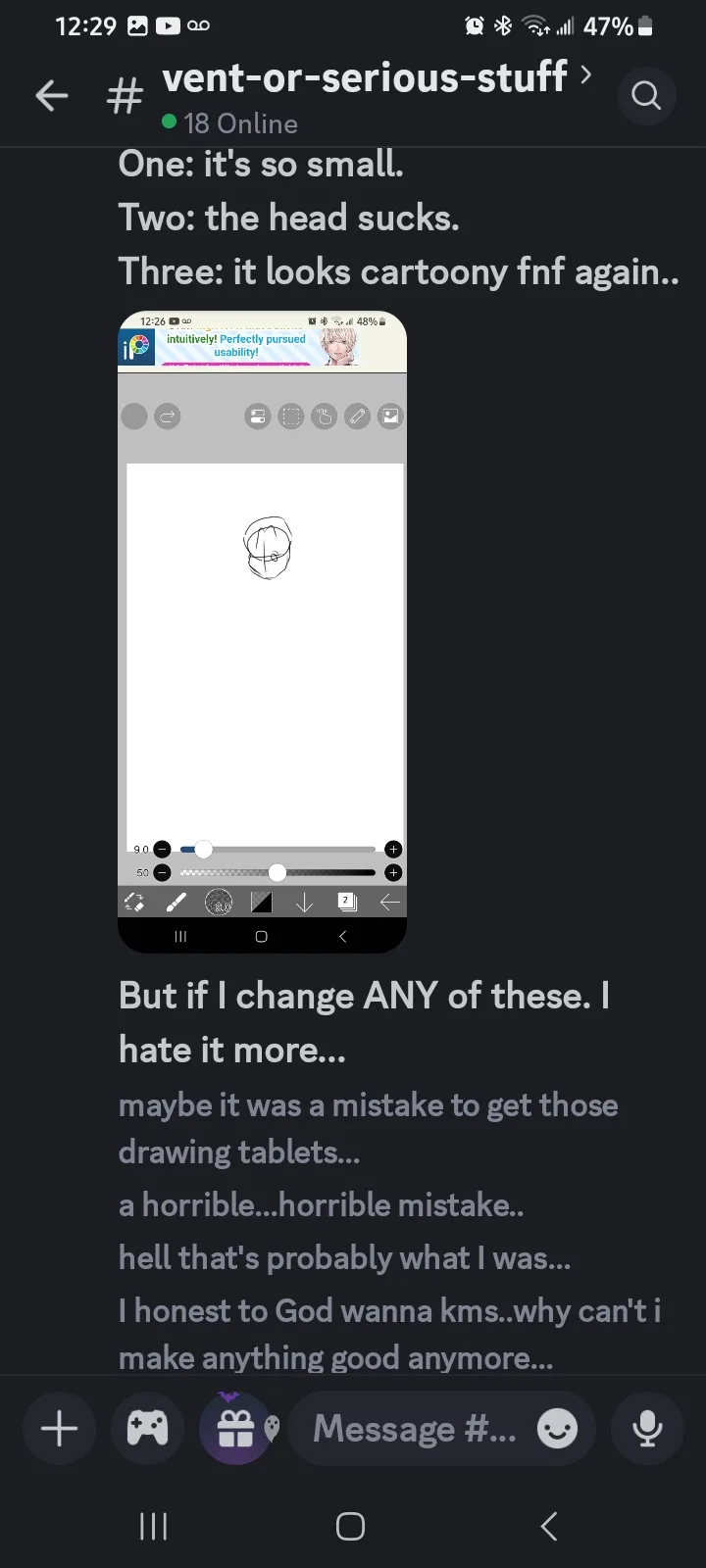Viewport: 706px width, 1568px height.
Task: Tap the microphone voice message icon
Action: pyautogui.click(x=647, y=1428)
